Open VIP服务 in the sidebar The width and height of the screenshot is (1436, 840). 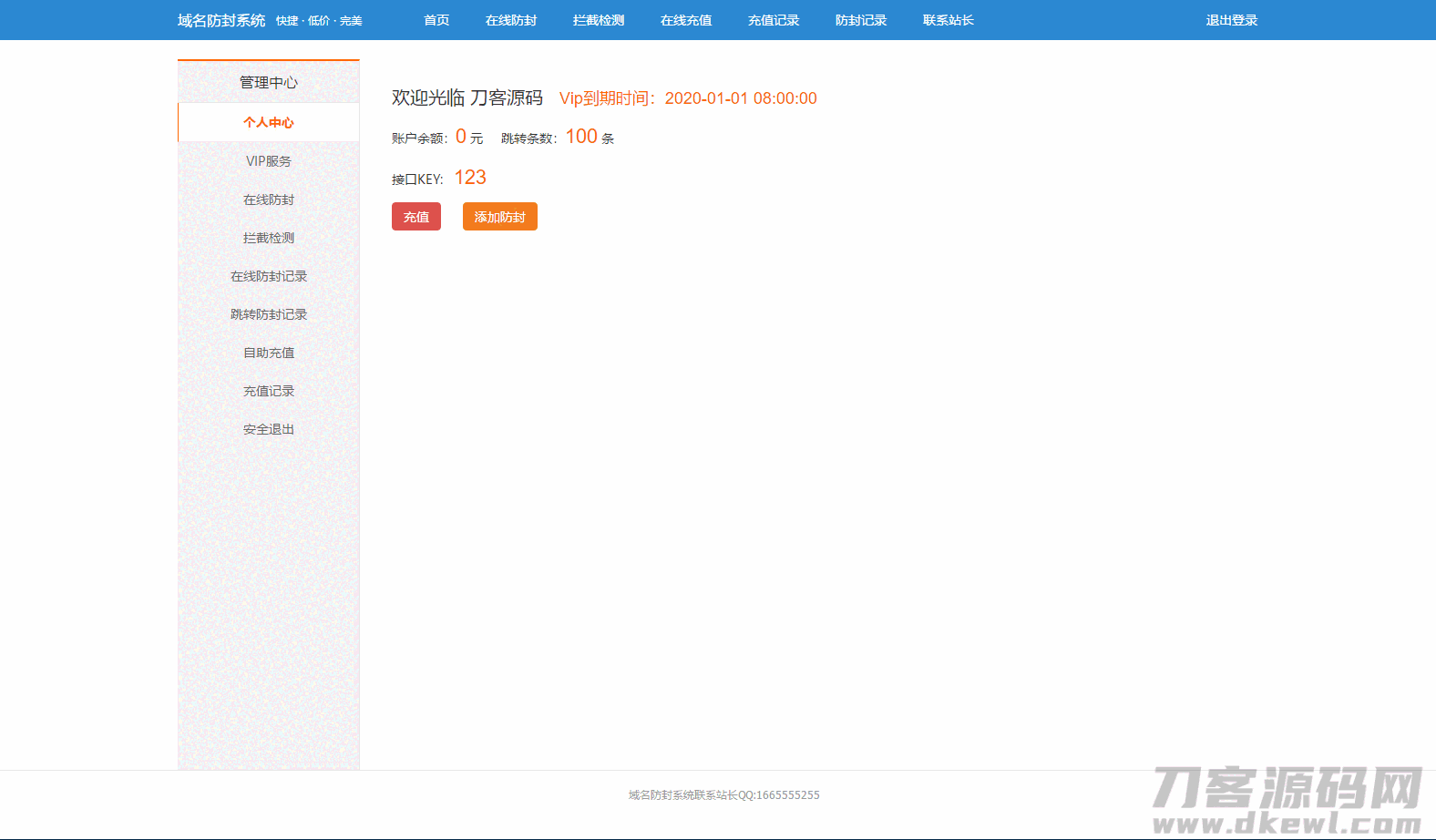coord(269,161)
